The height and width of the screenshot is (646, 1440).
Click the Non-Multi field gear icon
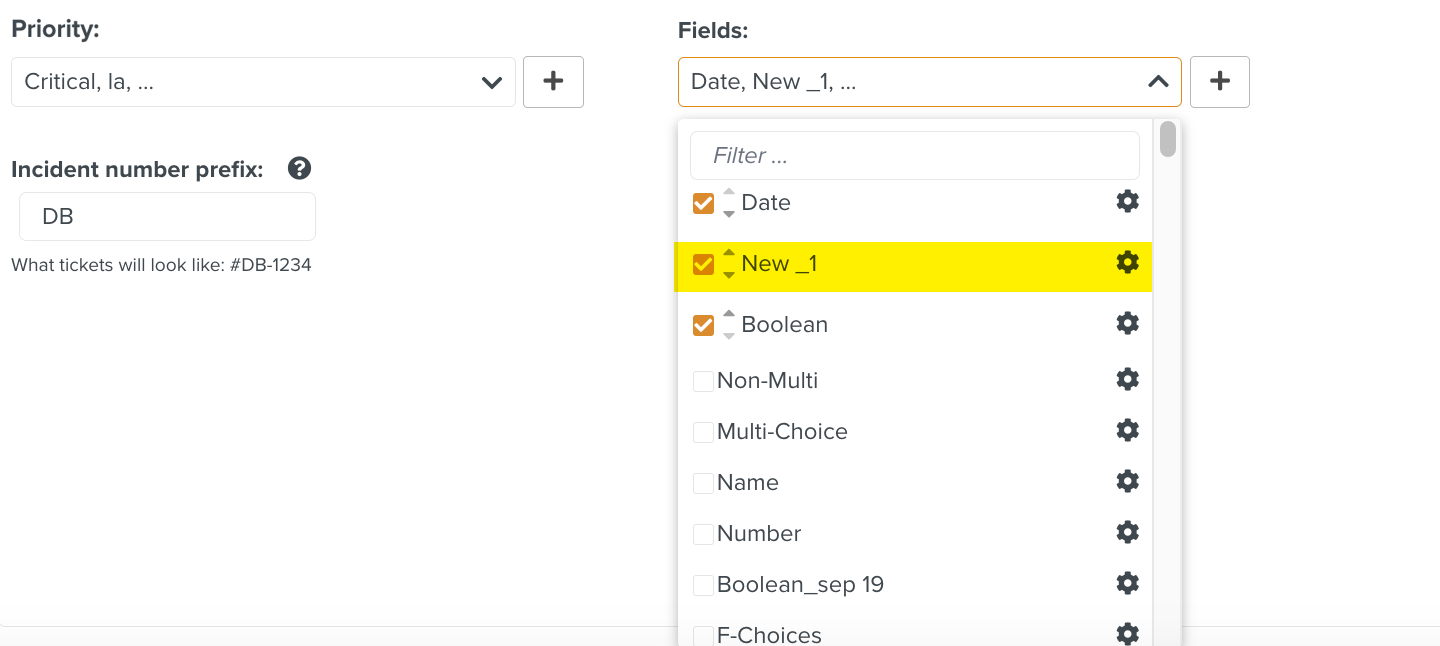pos(1127,379)
